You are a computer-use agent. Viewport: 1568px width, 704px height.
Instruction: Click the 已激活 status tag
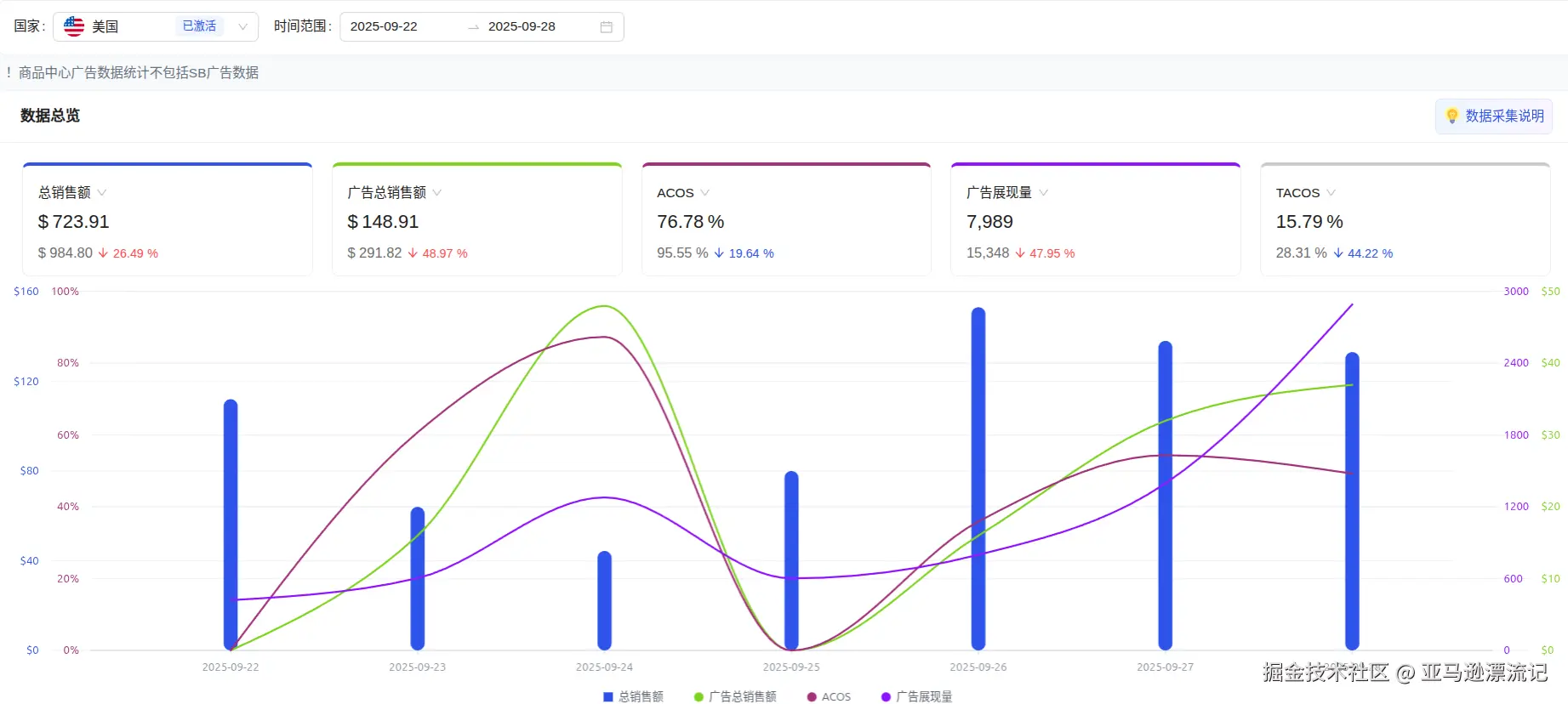click(x=199, y=26)
